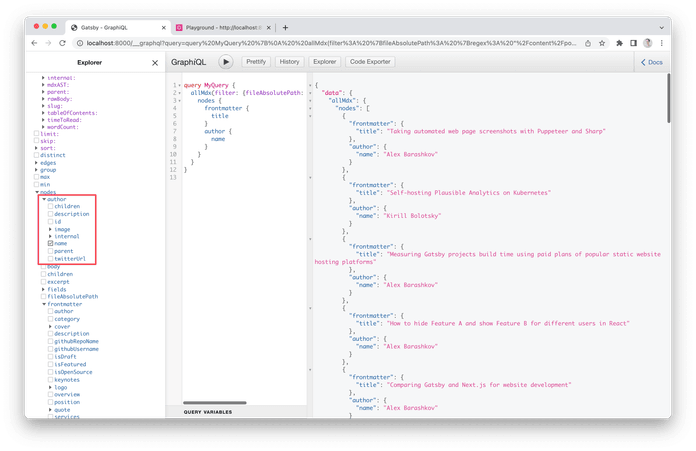Check the twitterUrl field checkbox
Viewport: 696px width, 451px height.
click(x=51, y=258)
